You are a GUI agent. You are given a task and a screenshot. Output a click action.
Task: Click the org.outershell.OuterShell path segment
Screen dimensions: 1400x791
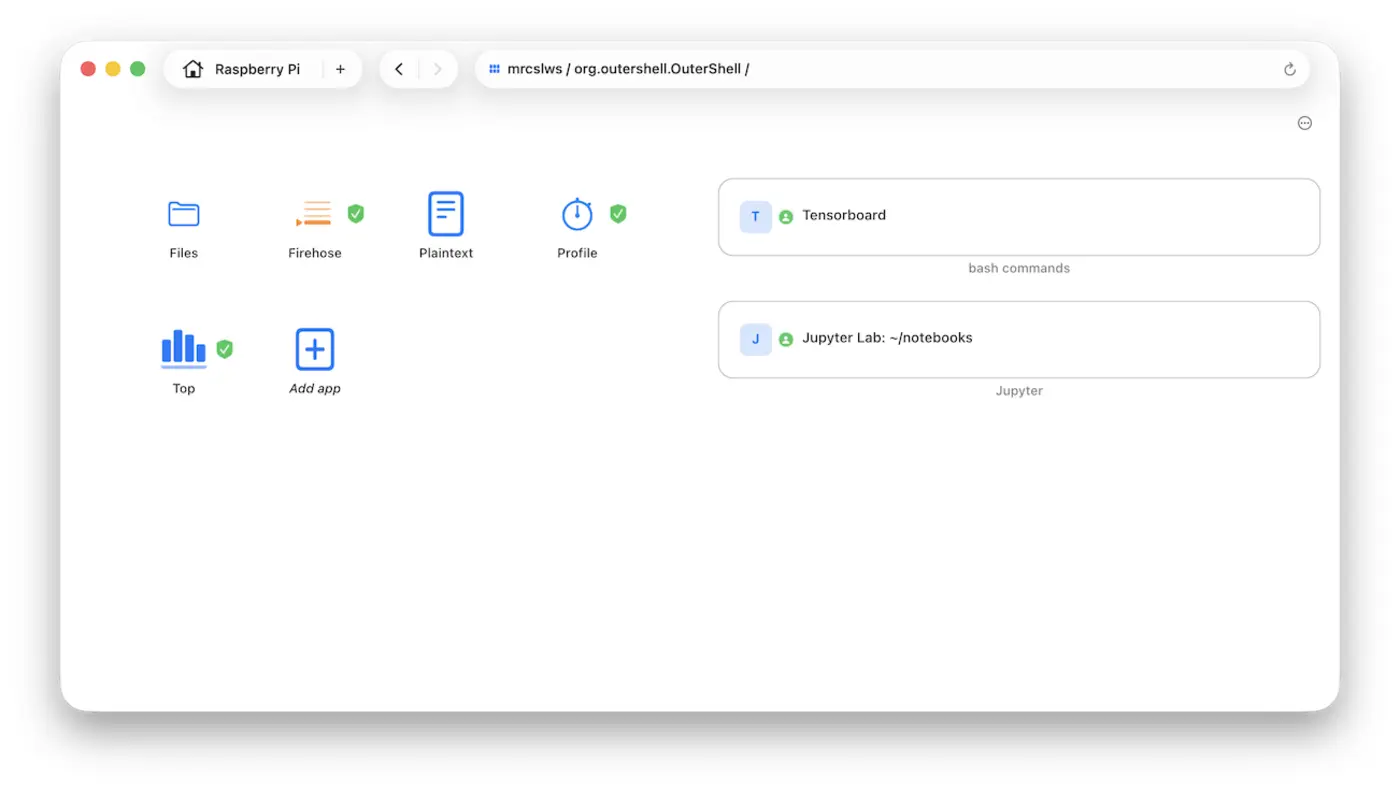pos(658,69)
